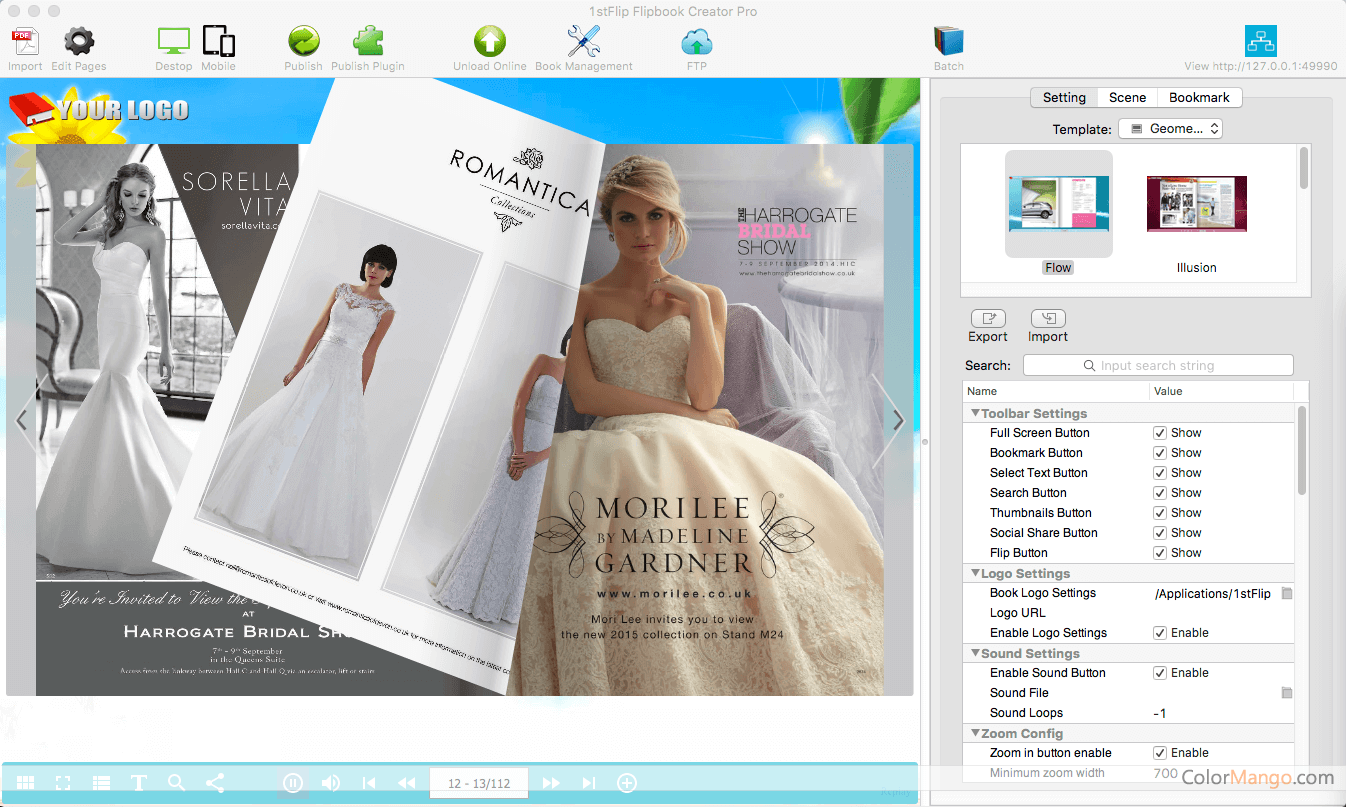Switch to Desktop preview mode
1346x807 pixels.
tap(174, 41)
